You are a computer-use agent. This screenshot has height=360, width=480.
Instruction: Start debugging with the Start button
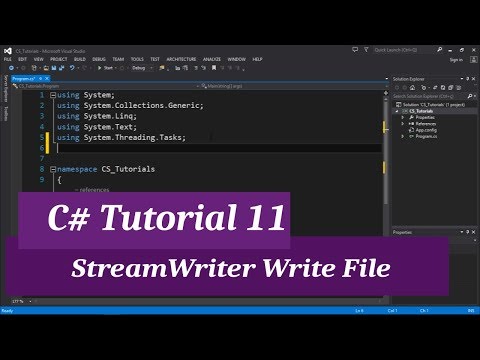105,68
